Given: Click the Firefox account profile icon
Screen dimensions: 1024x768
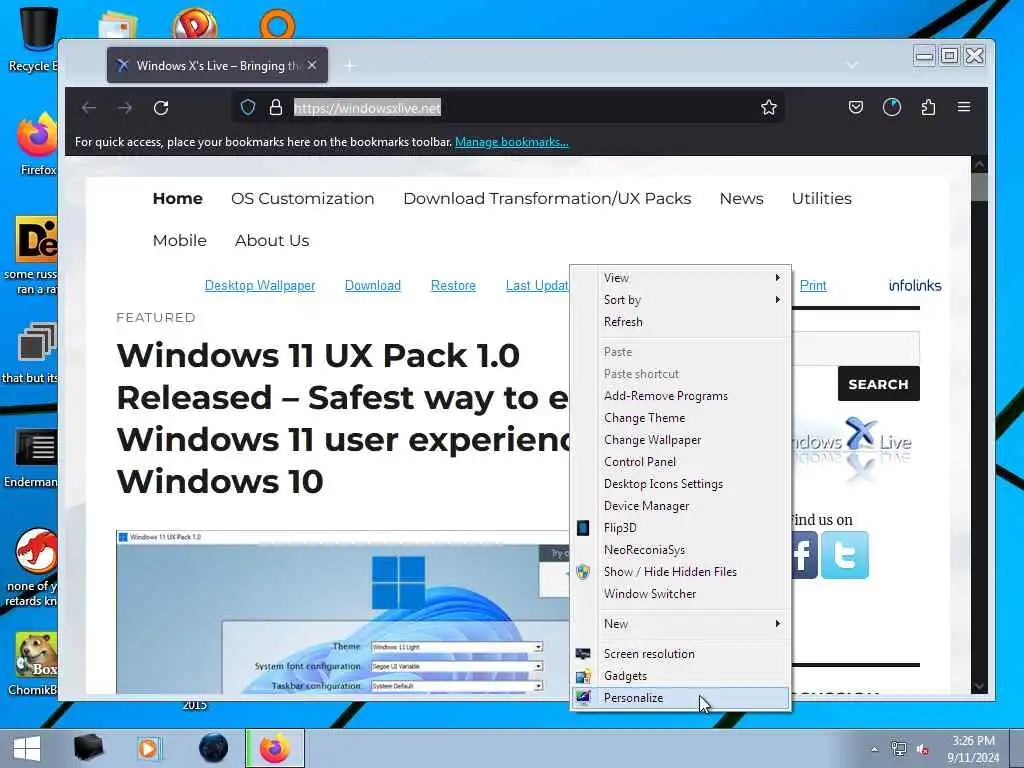Looking at the screenshot, I should 892,107.
